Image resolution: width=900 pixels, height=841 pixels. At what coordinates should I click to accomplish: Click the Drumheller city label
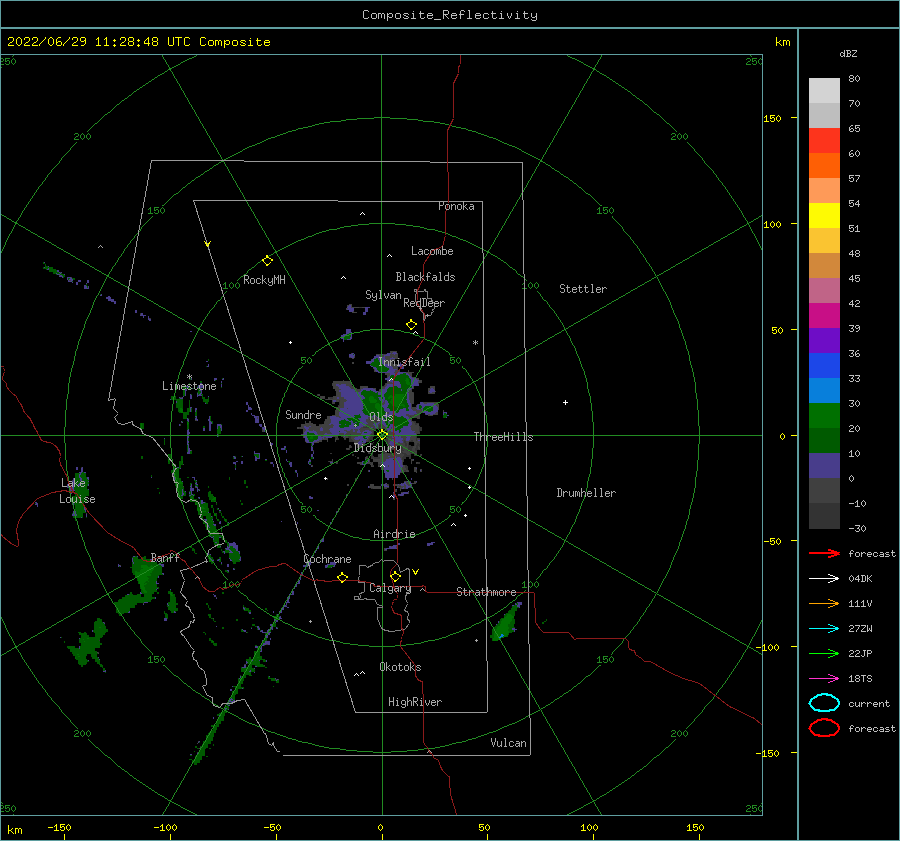(x=586, y=493)
